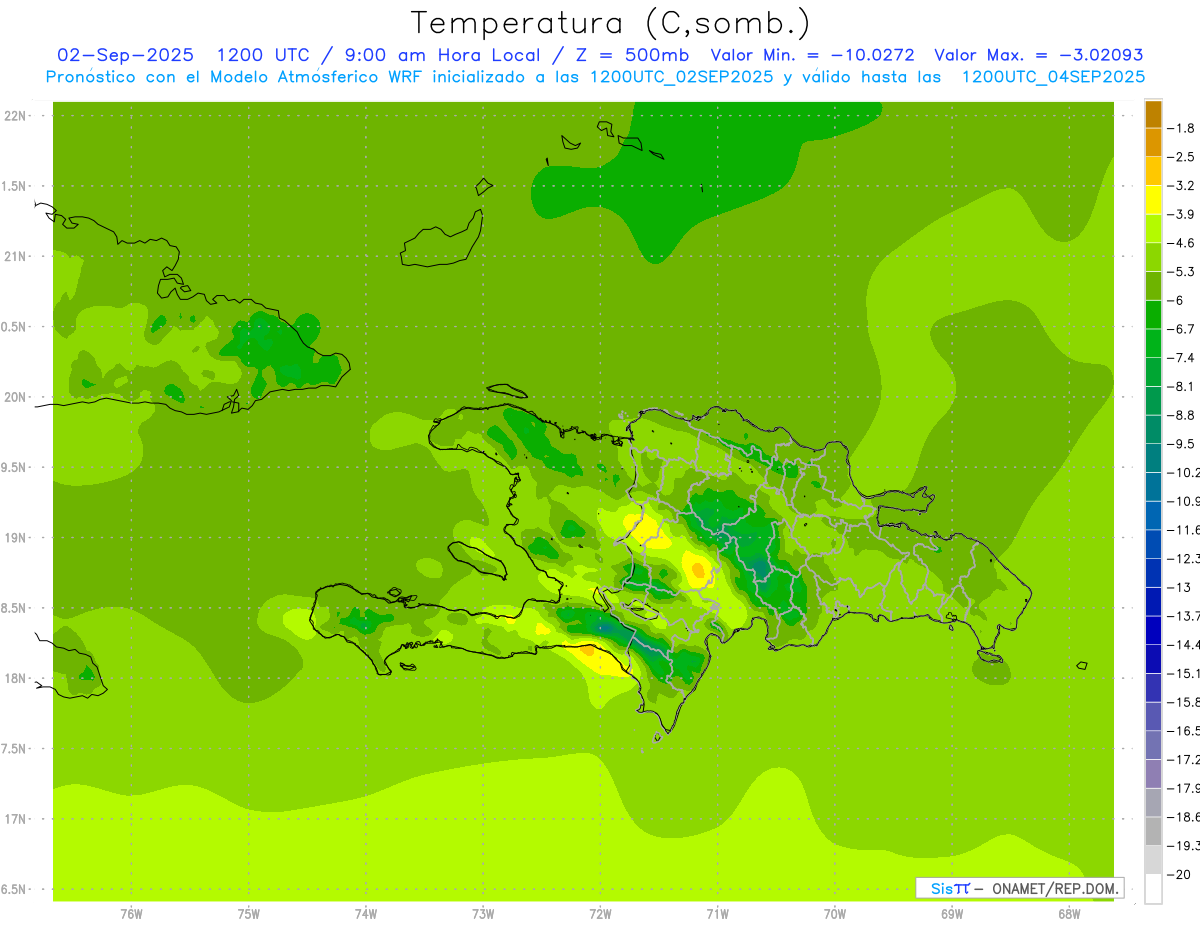Pick the white swatch below -20 on colorbar

coord(1153,888)
